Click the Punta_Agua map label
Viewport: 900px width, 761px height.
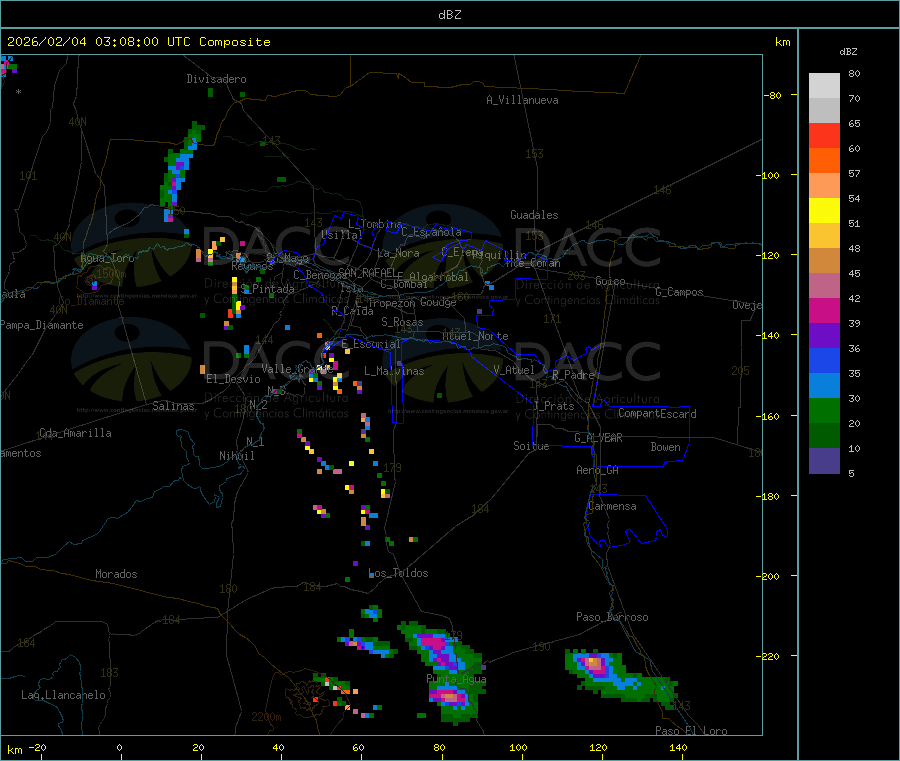click(x=456, y=679)
